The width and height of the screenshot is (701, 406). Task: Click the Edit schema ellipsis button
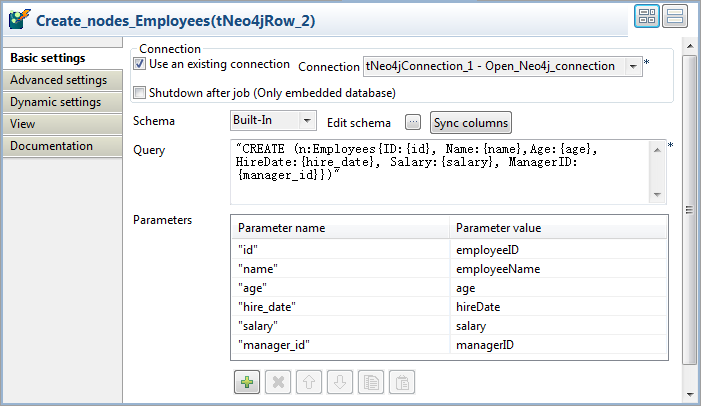tap(414, 123)
